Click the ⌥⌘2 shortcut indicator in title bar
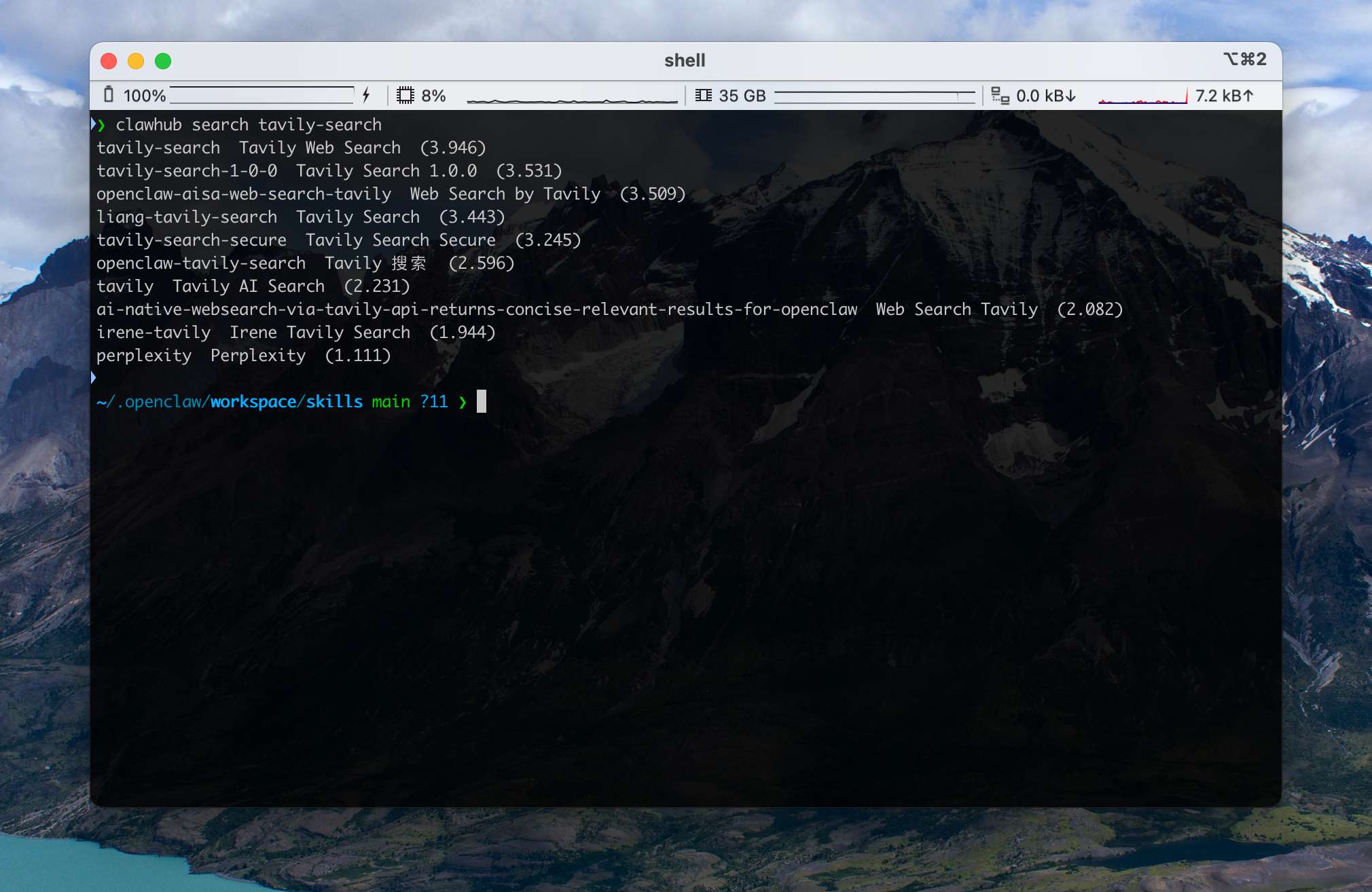 click(x=1244, y=60)
